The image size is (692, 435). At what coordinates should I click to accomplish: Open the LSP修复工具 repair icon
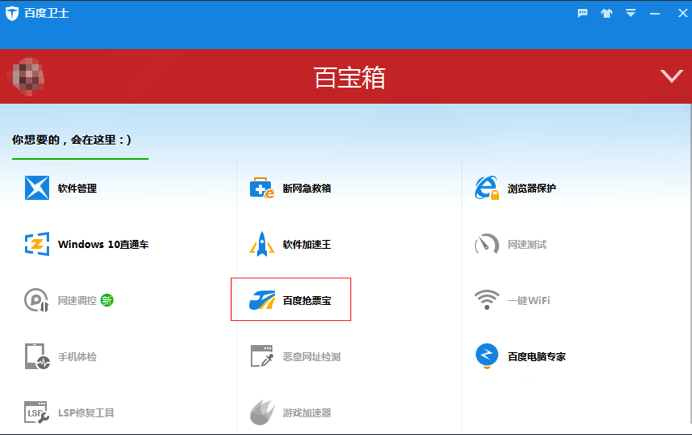tap(37, 412)
